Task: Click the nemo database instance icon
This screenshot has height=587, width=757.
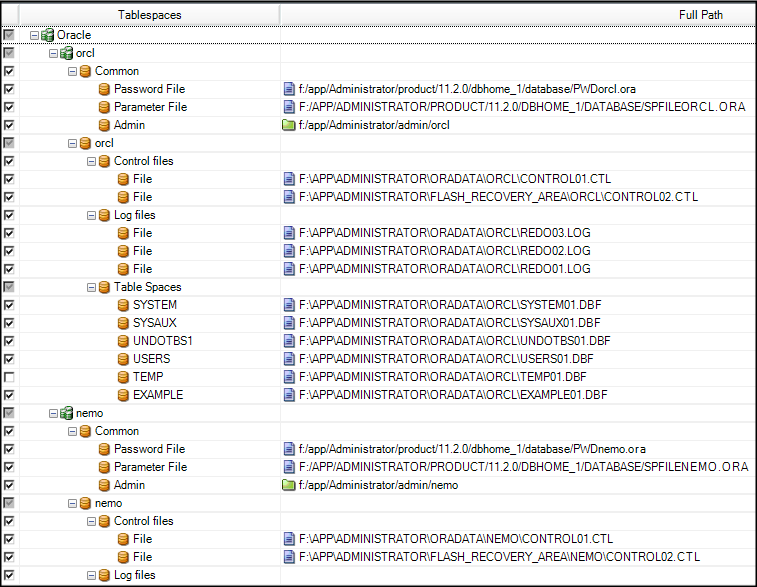Action: [66, 413]
